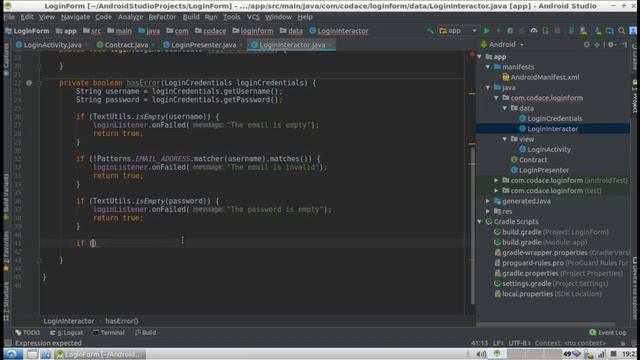
Task: Open AndroidManifest.xml in project tree
Action: pos(544,77)
